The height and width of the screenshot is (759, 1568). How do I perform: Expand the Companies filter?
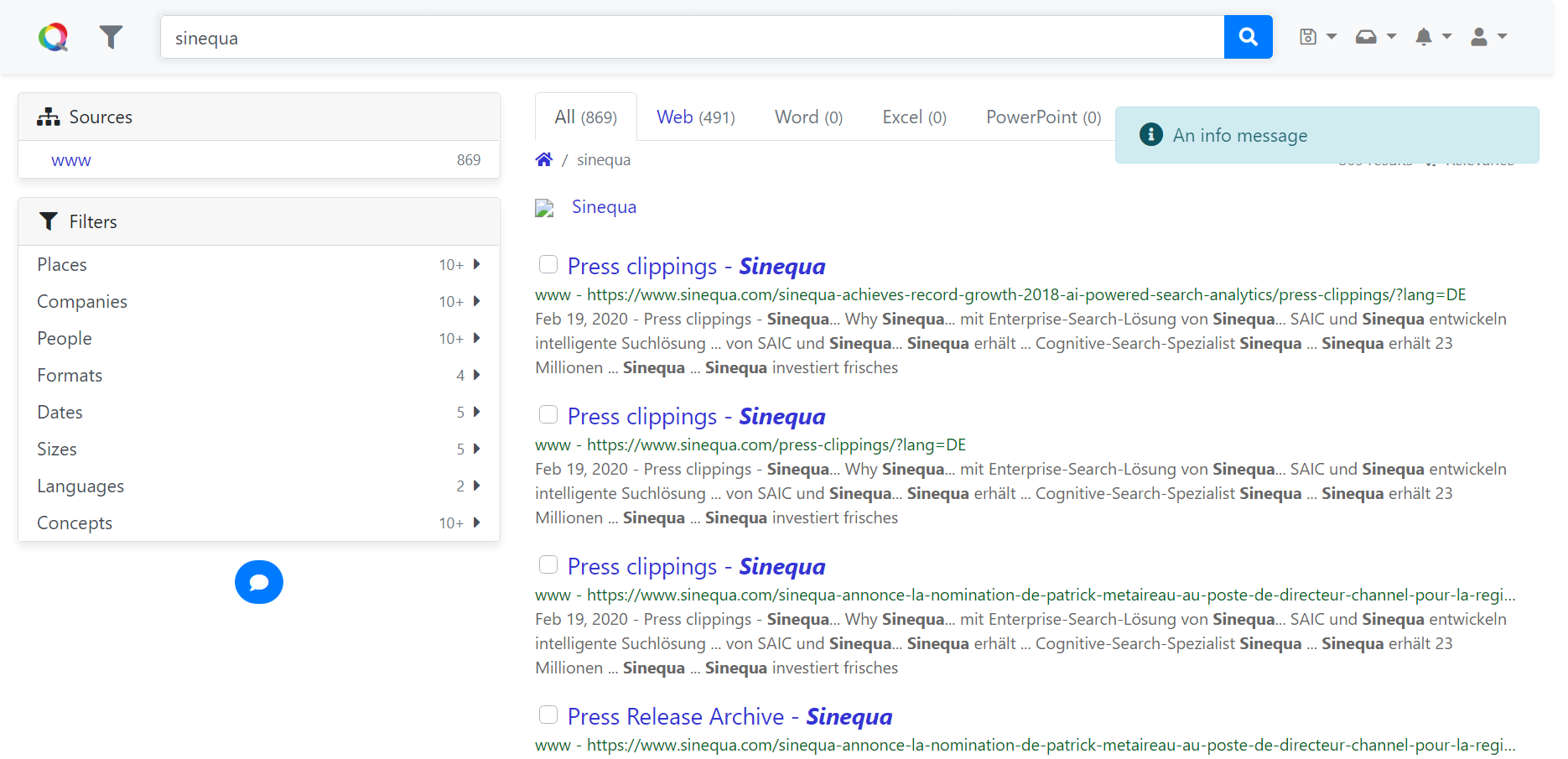tap(259, 301)
